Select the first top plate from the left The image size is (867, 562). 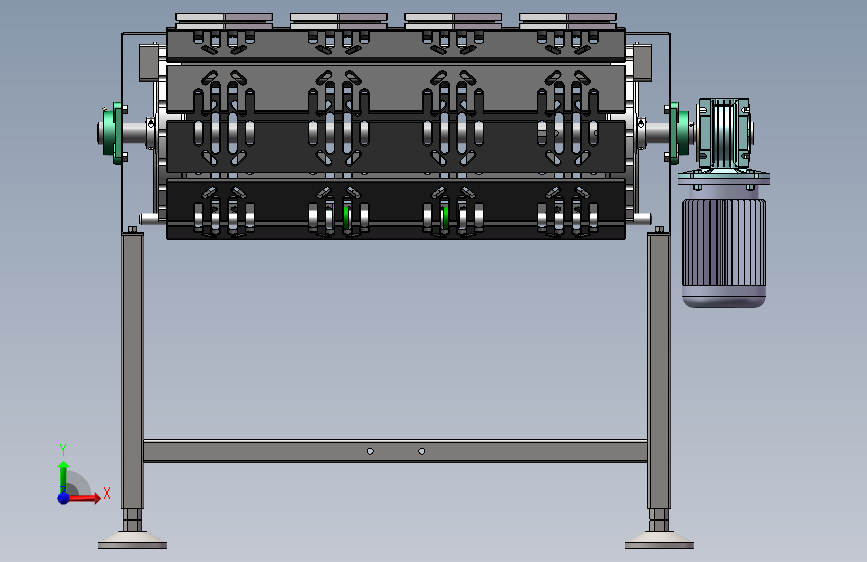coord(224,21)
